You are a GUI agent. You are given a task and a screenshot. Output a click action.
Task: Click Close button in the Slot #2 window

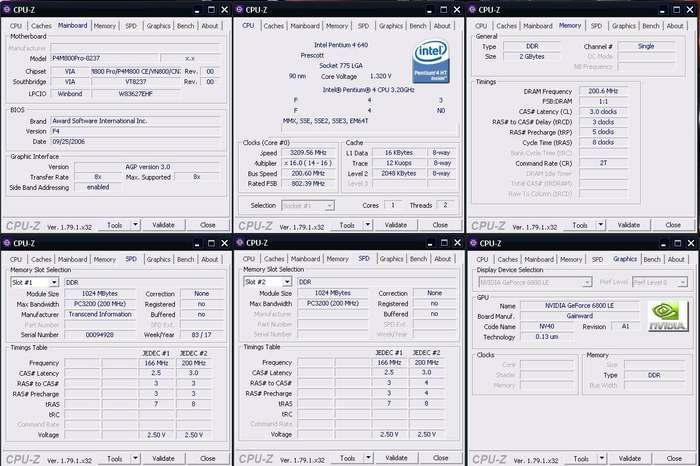440,458
